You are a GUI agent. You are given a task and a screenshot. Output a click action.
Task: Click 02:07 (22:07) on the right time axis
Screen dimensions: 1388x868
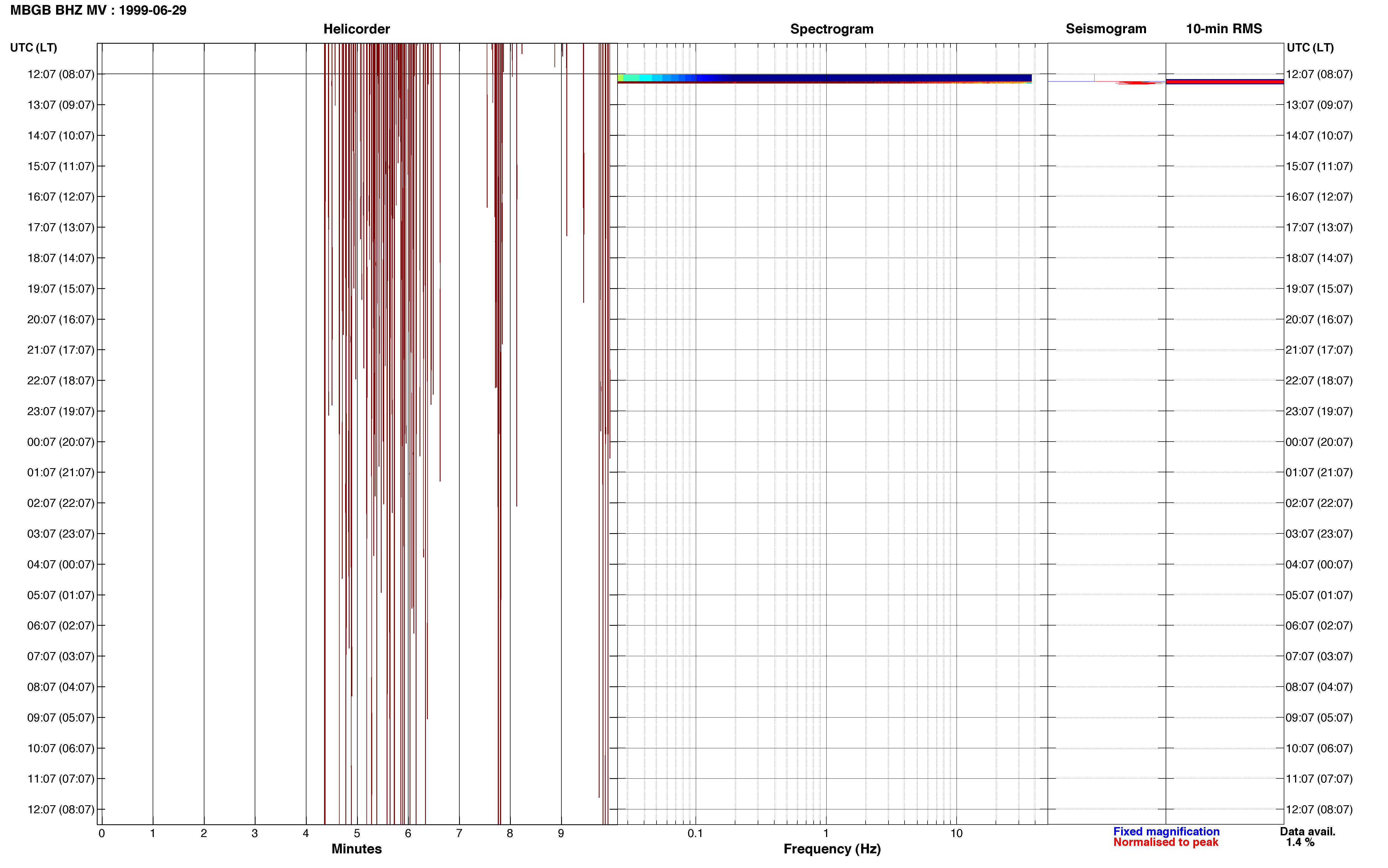[1319, 503]
